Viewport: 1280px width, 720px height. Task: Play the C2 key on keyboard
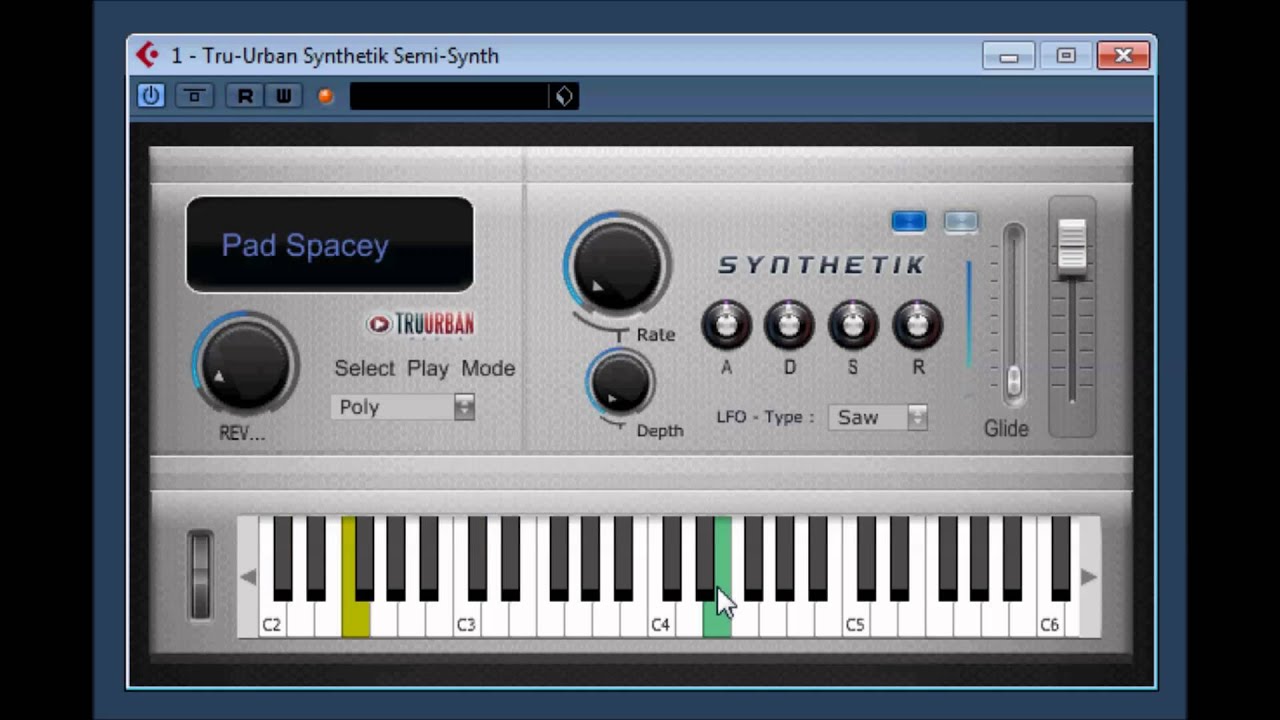click(x=271, y=620)
